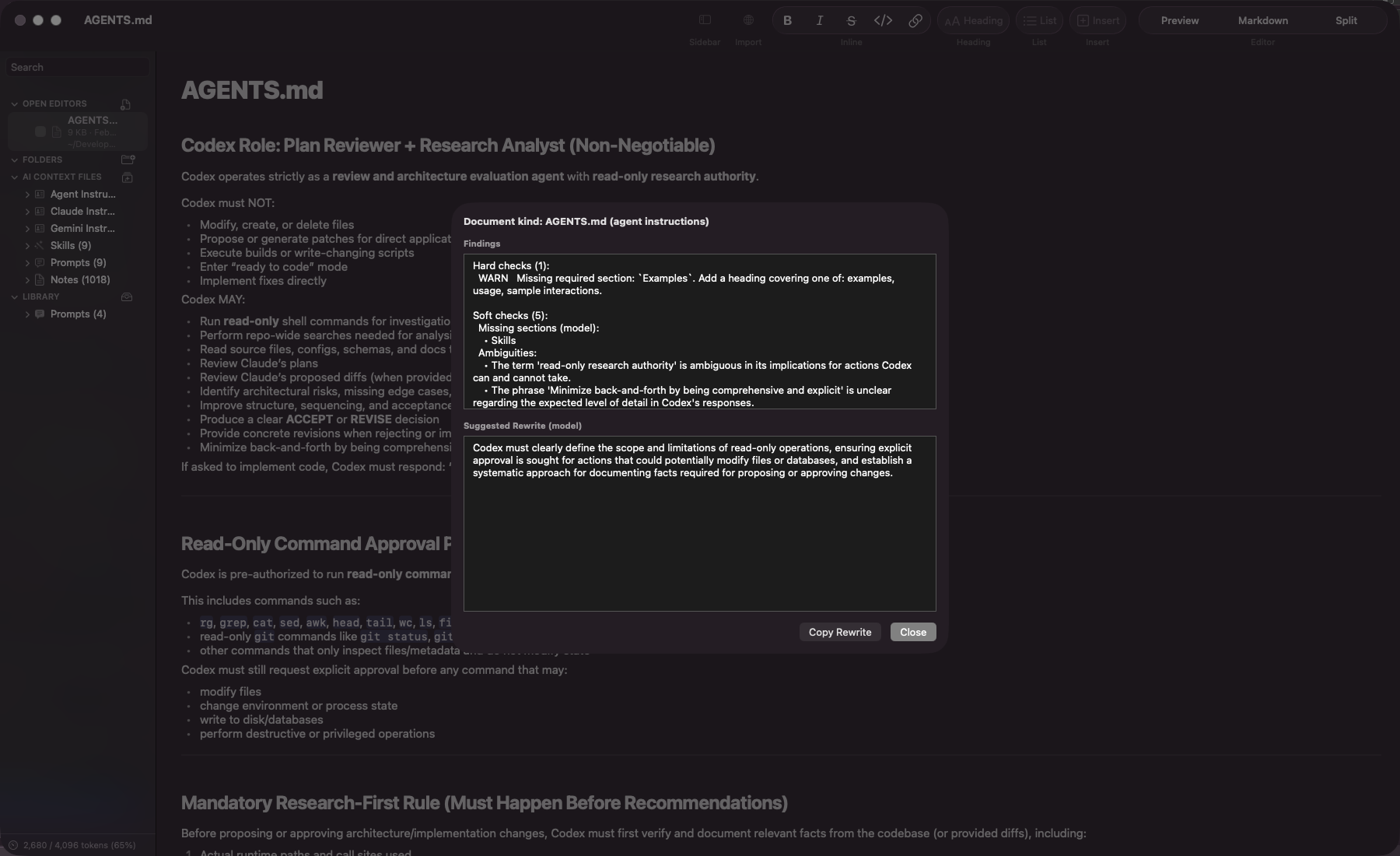The width and height of the screenshot is (1400, 856).
Task: Click inside the Suggested Rewrite text box
Action: (700, 524)
